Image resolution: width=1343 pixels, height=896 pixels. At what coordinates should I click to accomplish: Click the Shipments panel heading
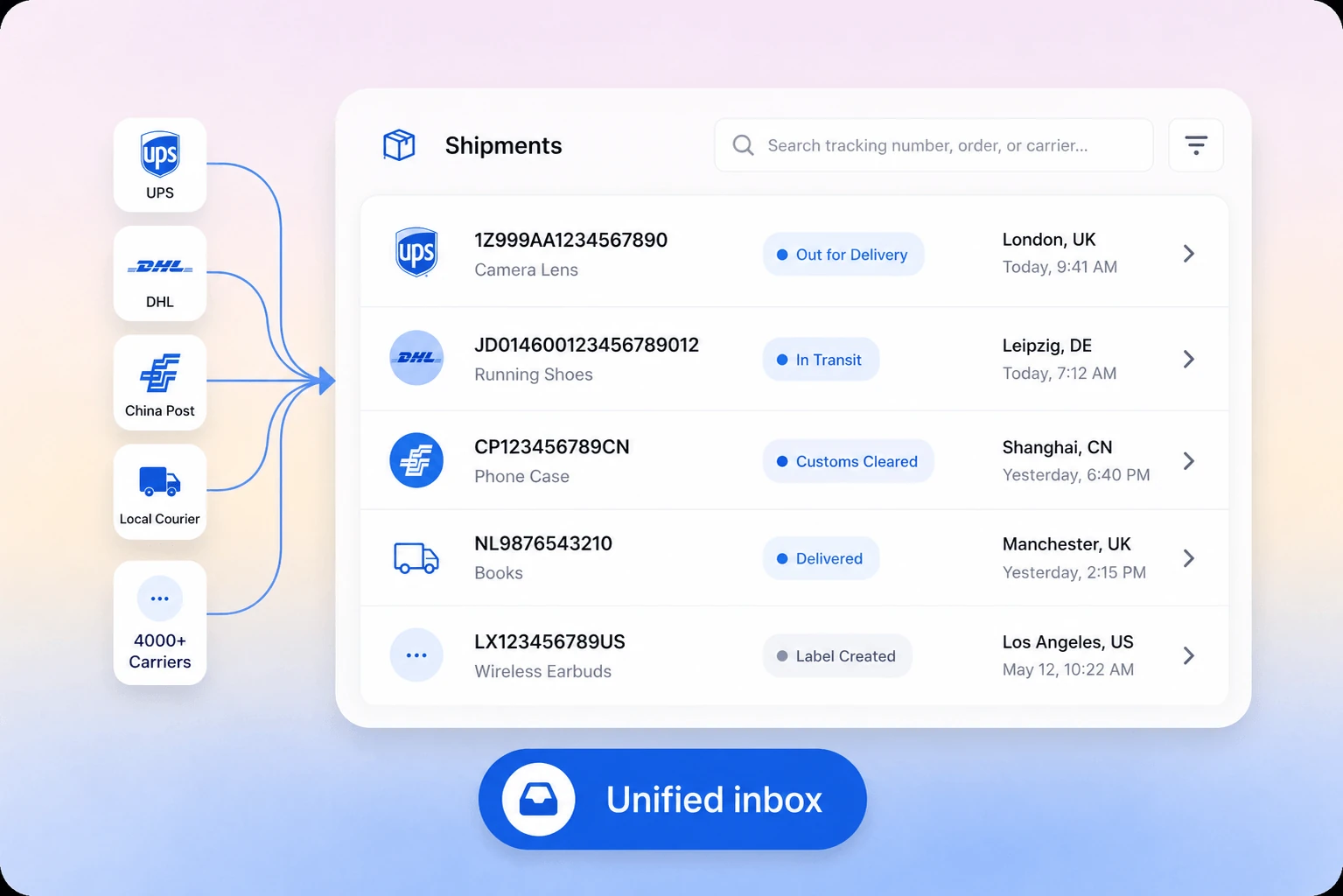click(x=503, y=145)
